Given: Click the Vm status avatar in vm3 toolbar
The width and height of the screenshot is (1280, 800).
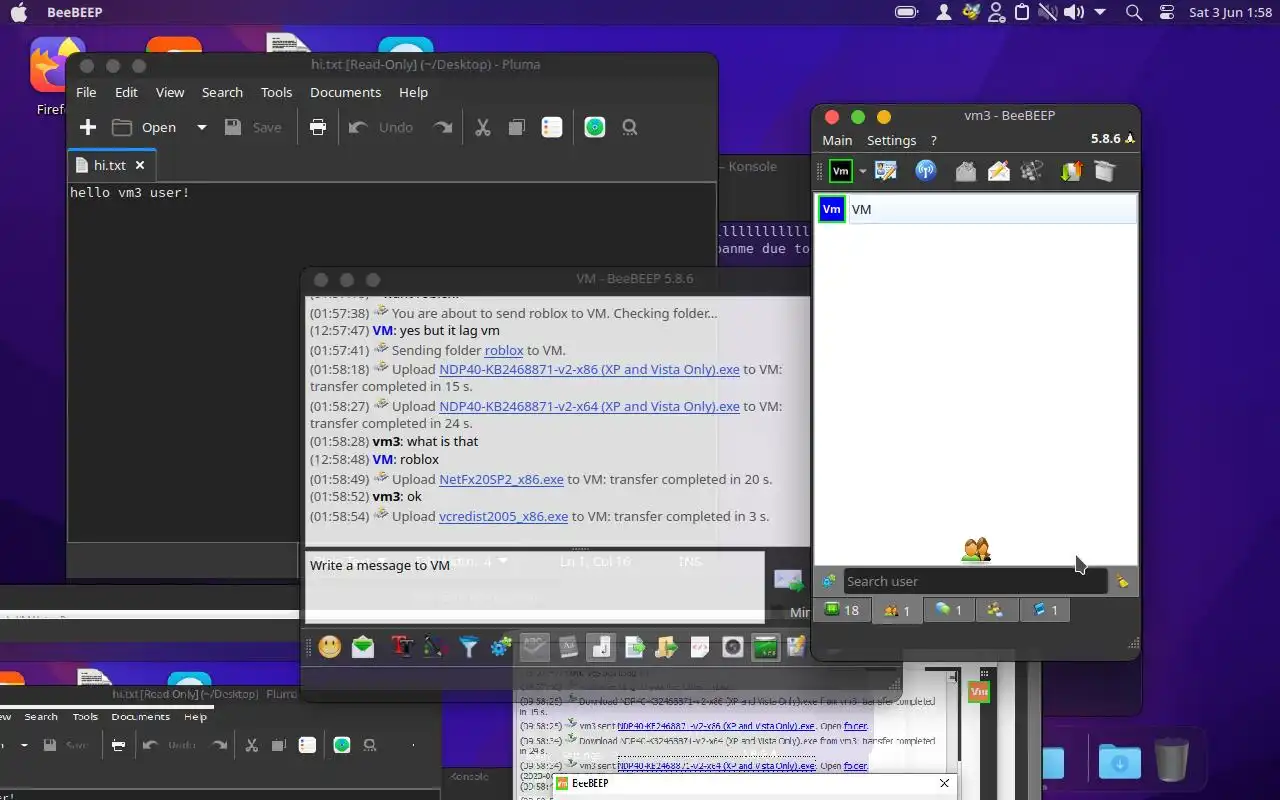Looking at the screenshot, I should click(841, 171).
